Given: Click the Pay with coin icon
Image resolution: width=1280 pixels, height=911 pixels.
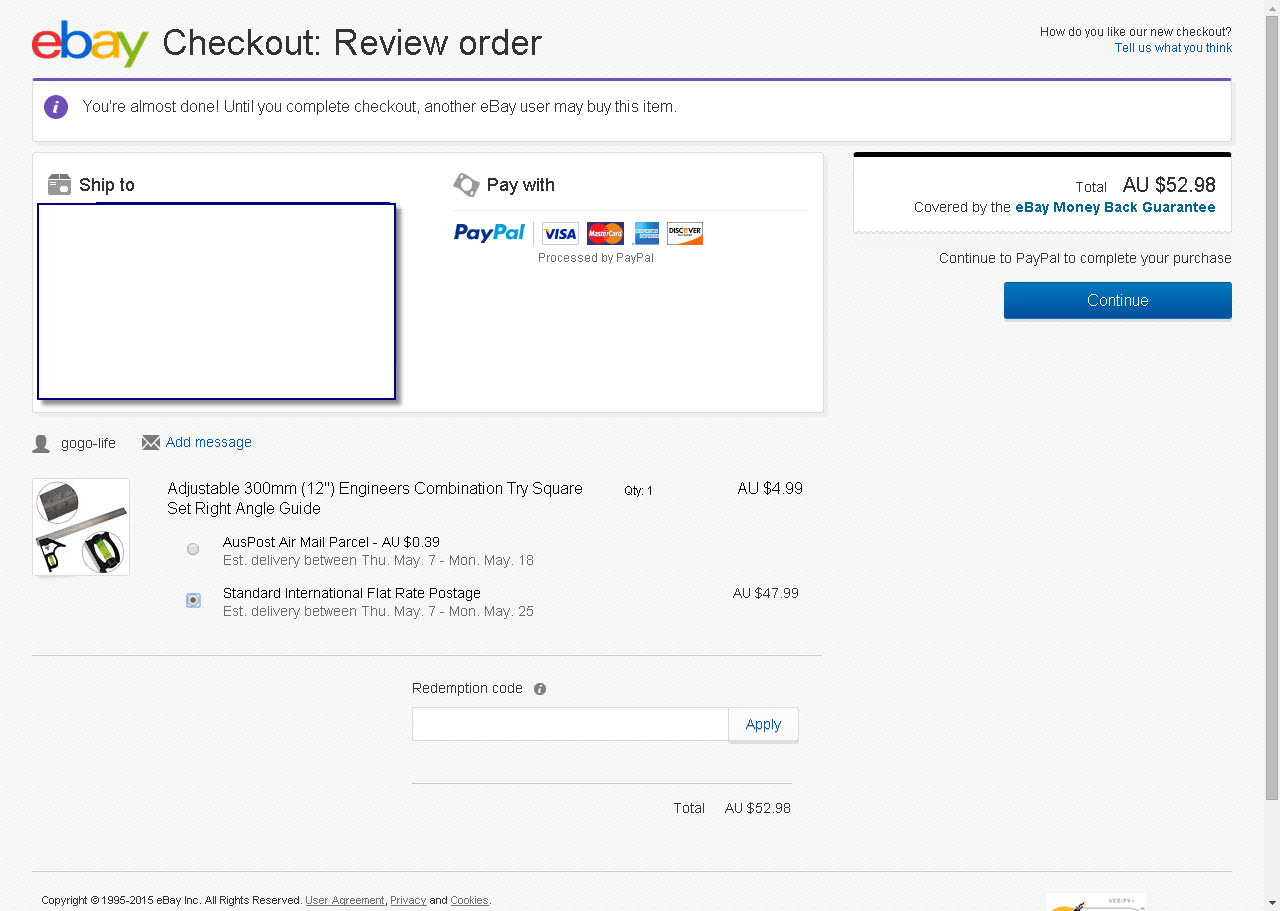Looking at the screenshot, I should pyautogui.click(x=466, y=184).
